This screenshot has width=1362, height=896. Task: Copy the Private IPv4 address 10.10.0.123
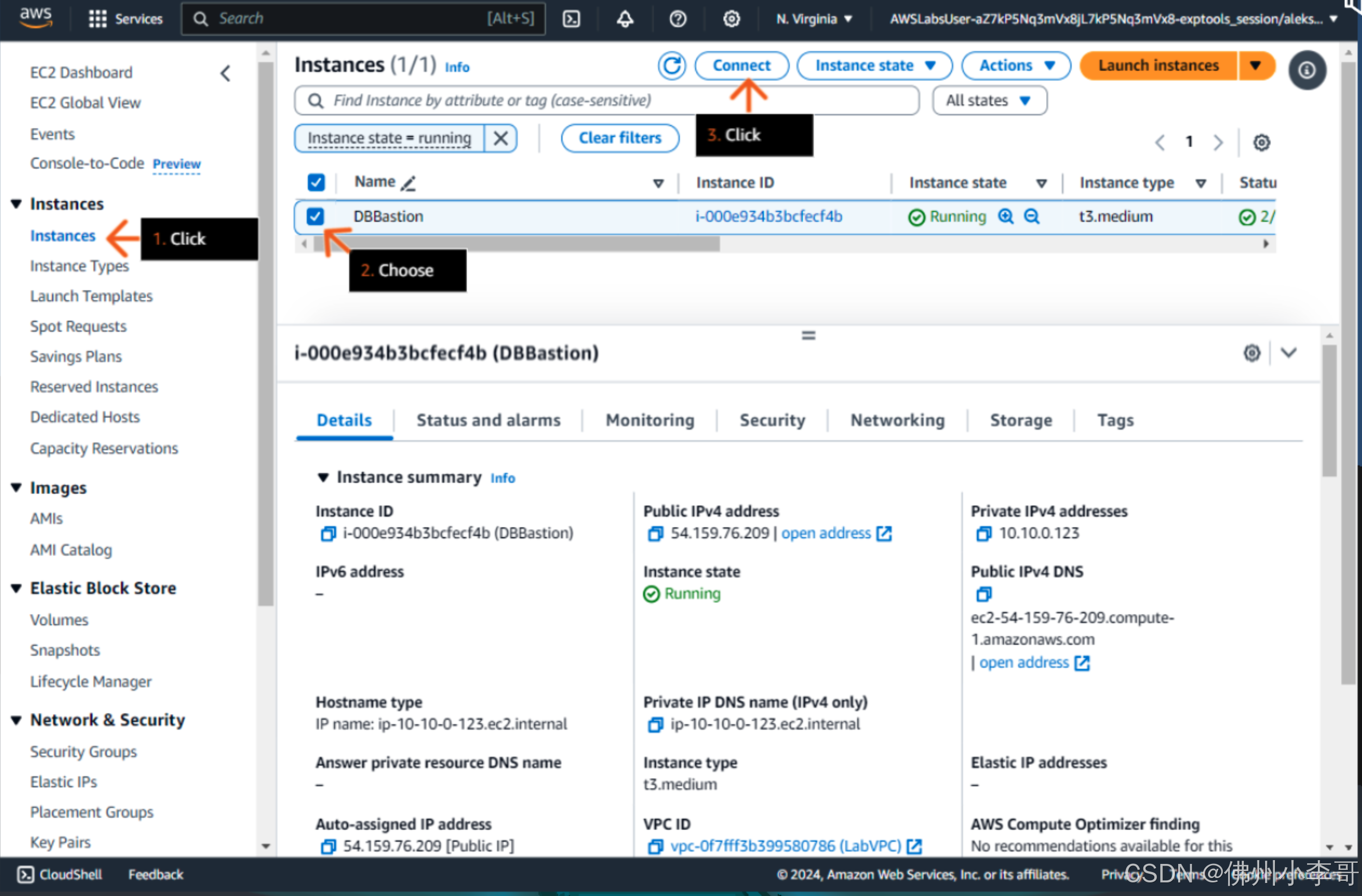click(x=983, y=534)
